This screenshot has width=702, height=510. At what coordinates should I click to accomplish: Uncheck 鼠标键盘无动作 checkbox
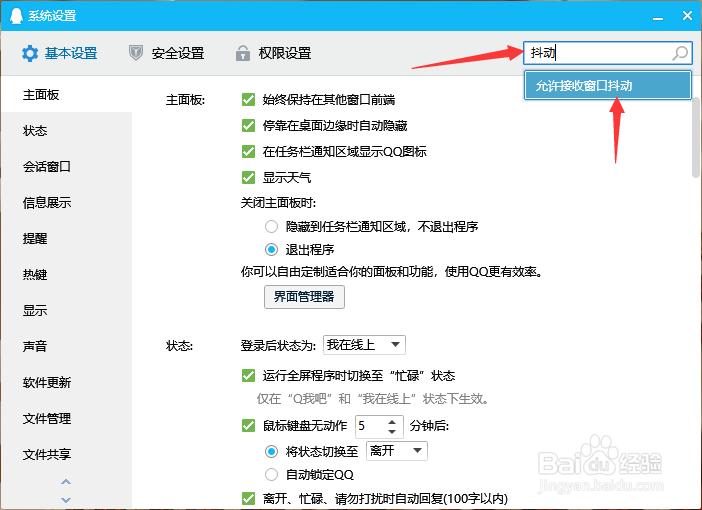[248, 425]
